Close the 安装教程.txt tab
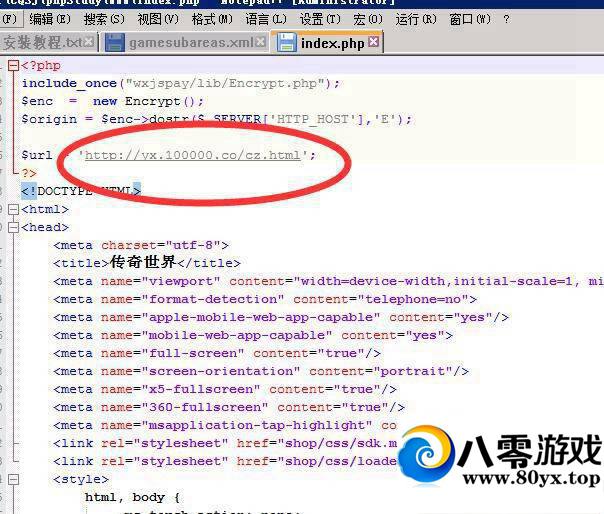The width and height of the screenshot is (604, 514). pos(90,42)
